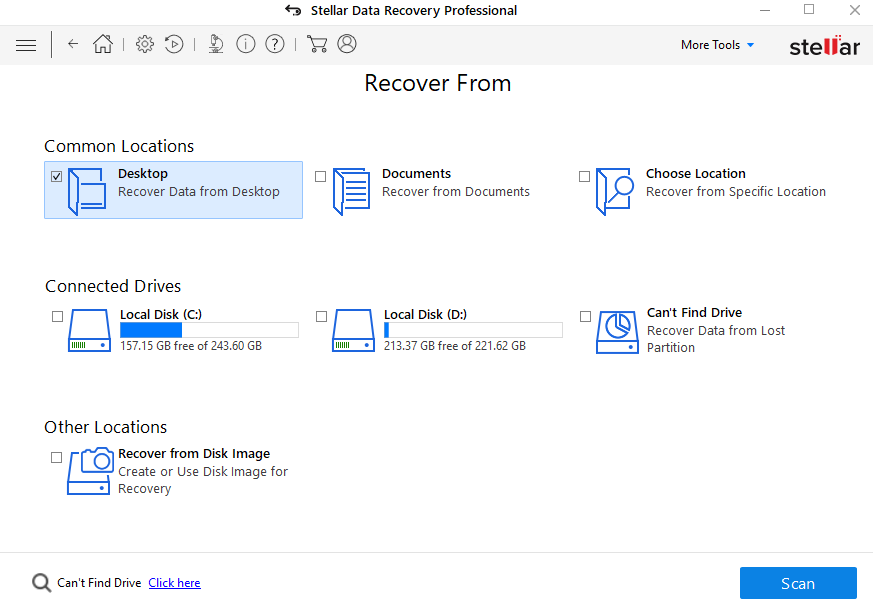Image resolution: width=873 pixels, height=611 pixels.
Task: Open the About information icon
Action: [246, 43]
